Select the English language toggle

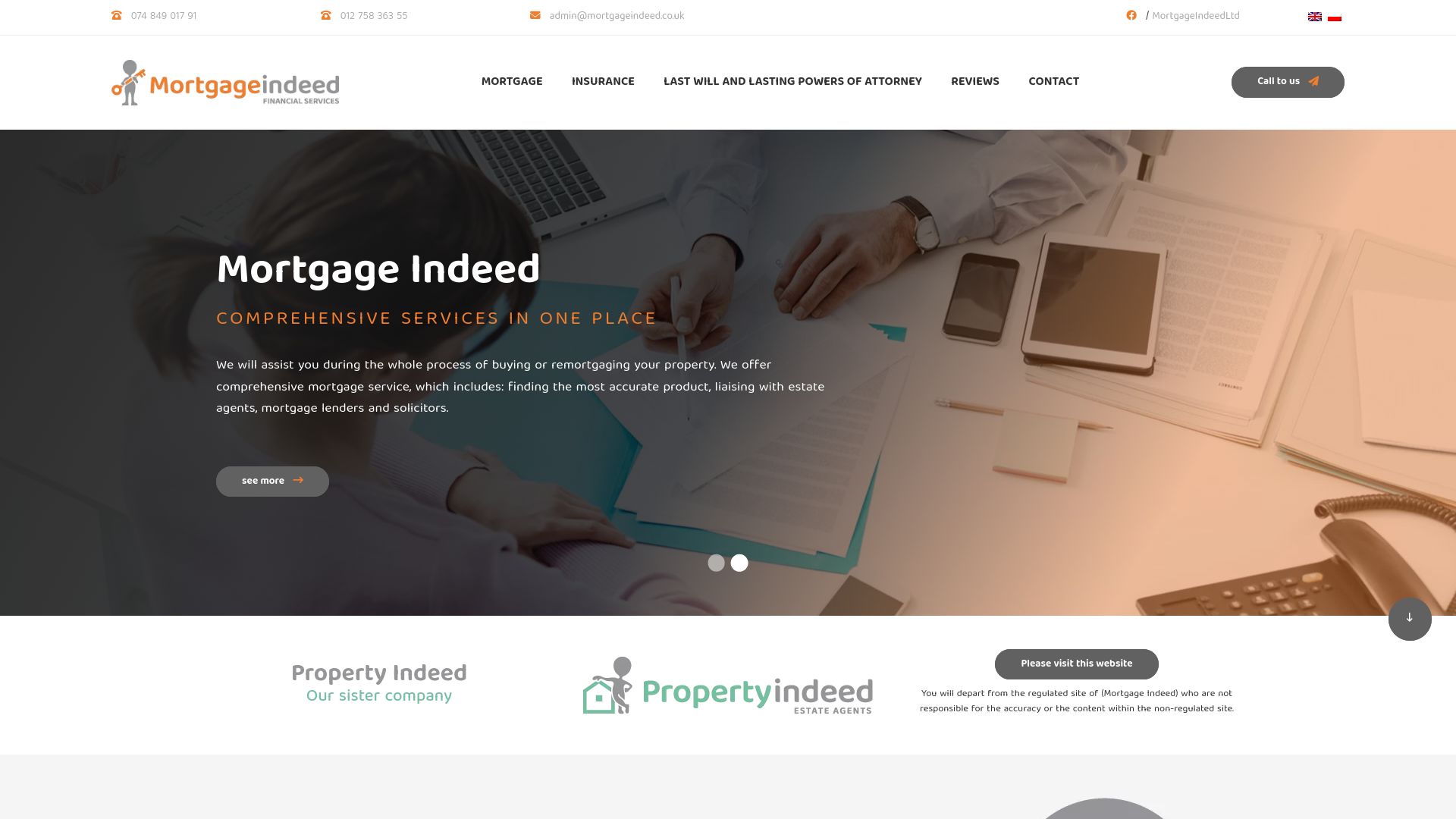pyautogui.click(x=1315, y=16)
